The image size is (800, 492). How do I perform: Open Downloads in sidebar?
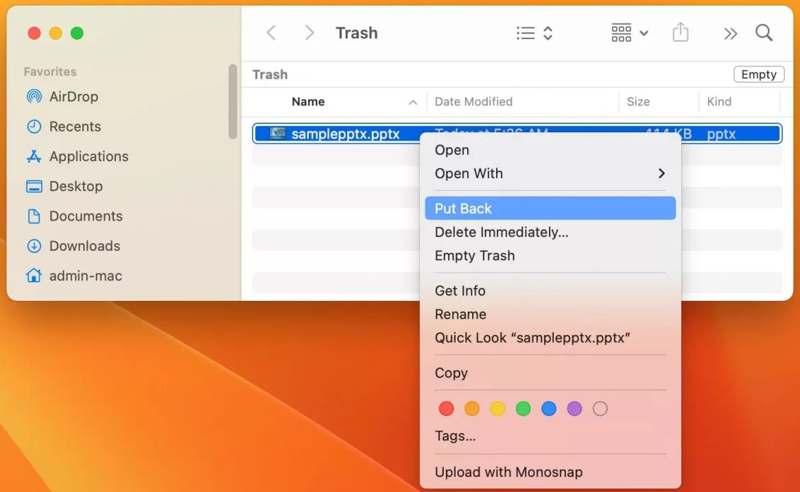click(85, 246)
